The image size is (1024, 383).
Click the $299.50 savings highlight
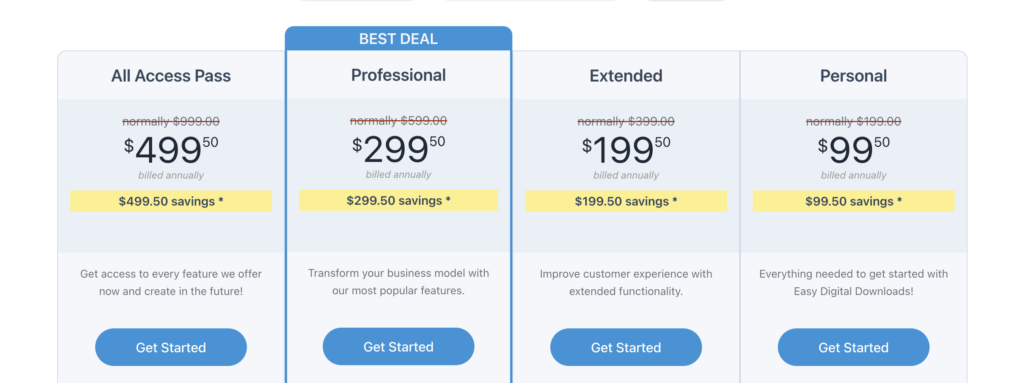point(398,200)
